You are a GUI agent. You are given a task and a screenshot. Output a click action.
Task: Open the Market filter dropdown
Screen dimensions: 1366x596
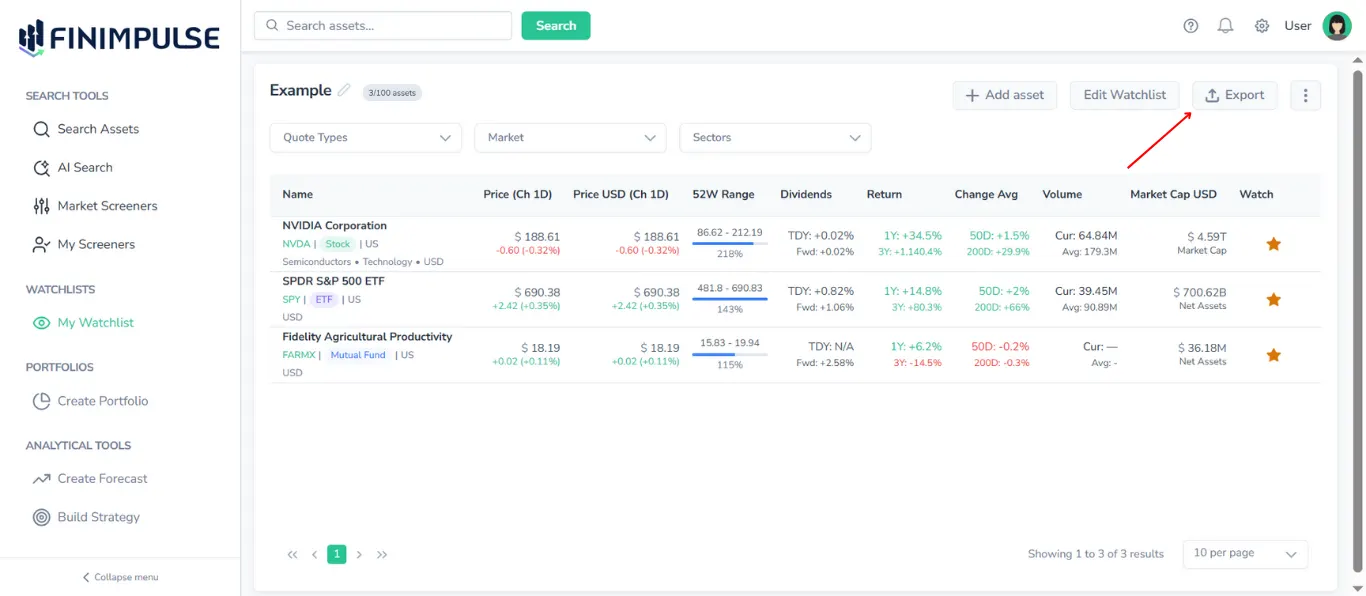[x=570, y=138]
